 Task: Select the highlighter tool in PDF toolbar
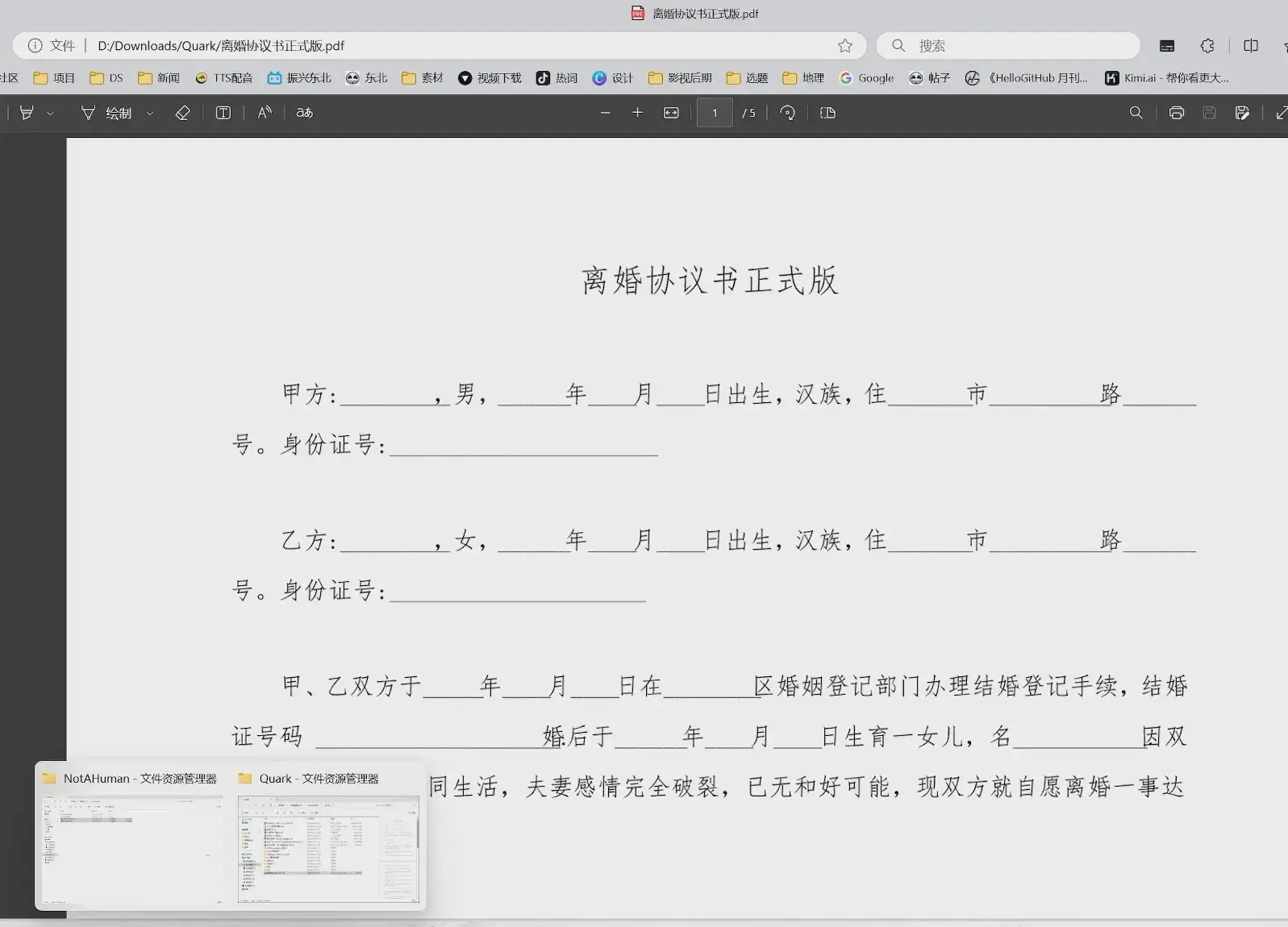click(27, 113)
